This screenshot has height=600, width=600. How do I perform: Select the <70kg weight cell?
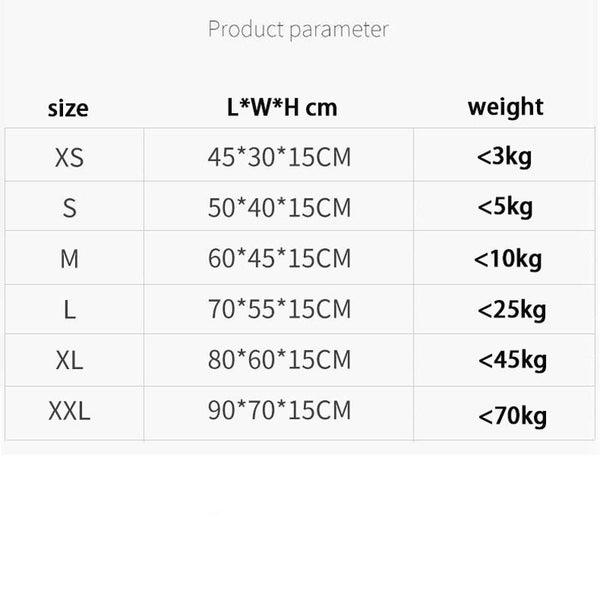[512, 414]
